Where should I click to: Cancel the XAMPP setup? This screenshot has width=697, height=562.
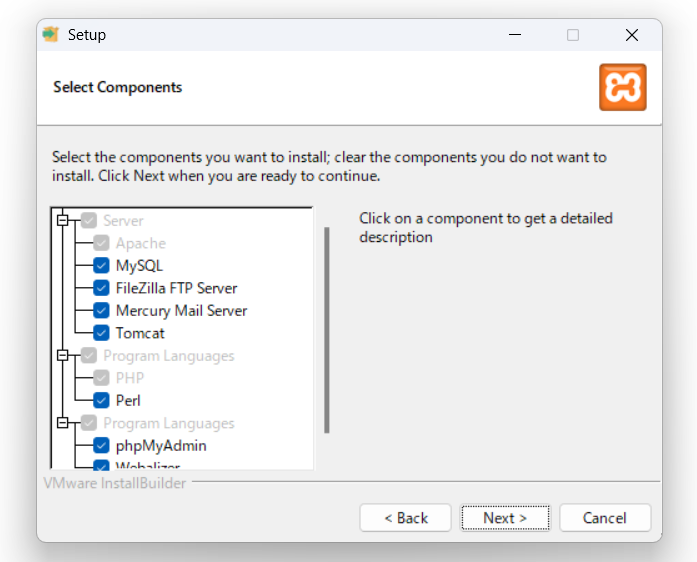605,518
